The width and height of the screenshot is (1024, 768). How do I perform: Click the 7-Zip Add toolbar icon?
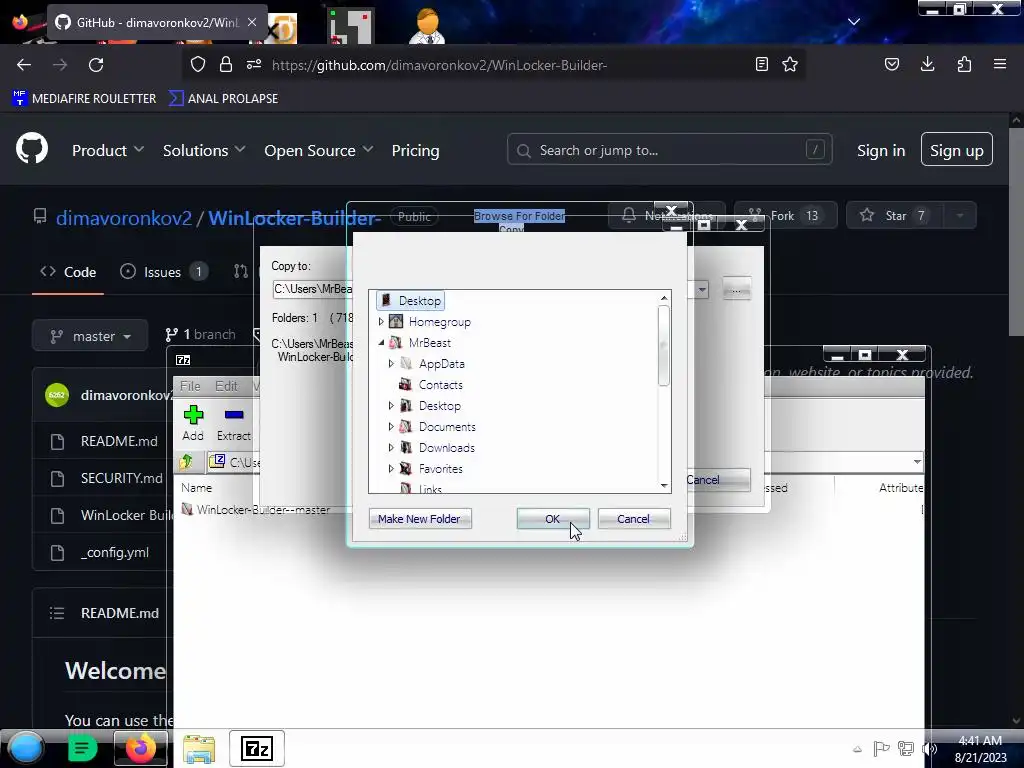click(x=193, y=422)
